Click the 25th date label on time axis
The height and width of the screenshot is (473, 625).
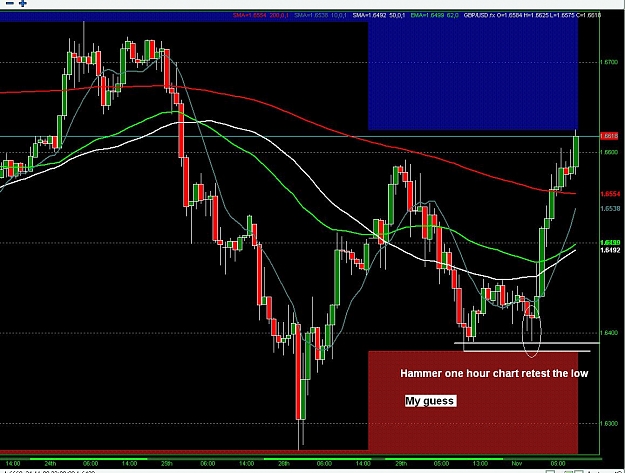tap(167, 463)
